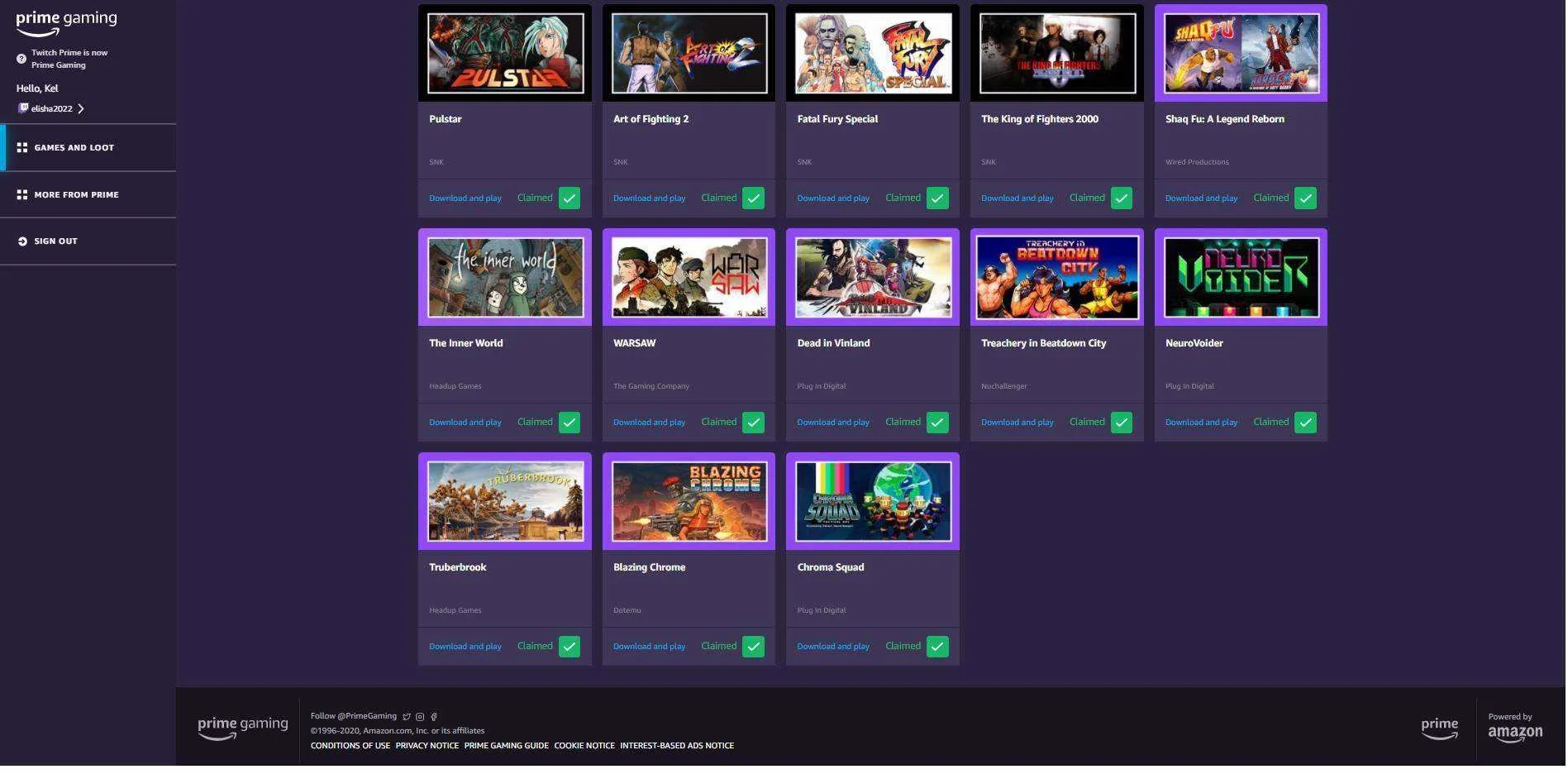The height and width of the screenshot is (774, 1568).
Task: Select the Truberbrook cover art
Action: pos(505,501)
